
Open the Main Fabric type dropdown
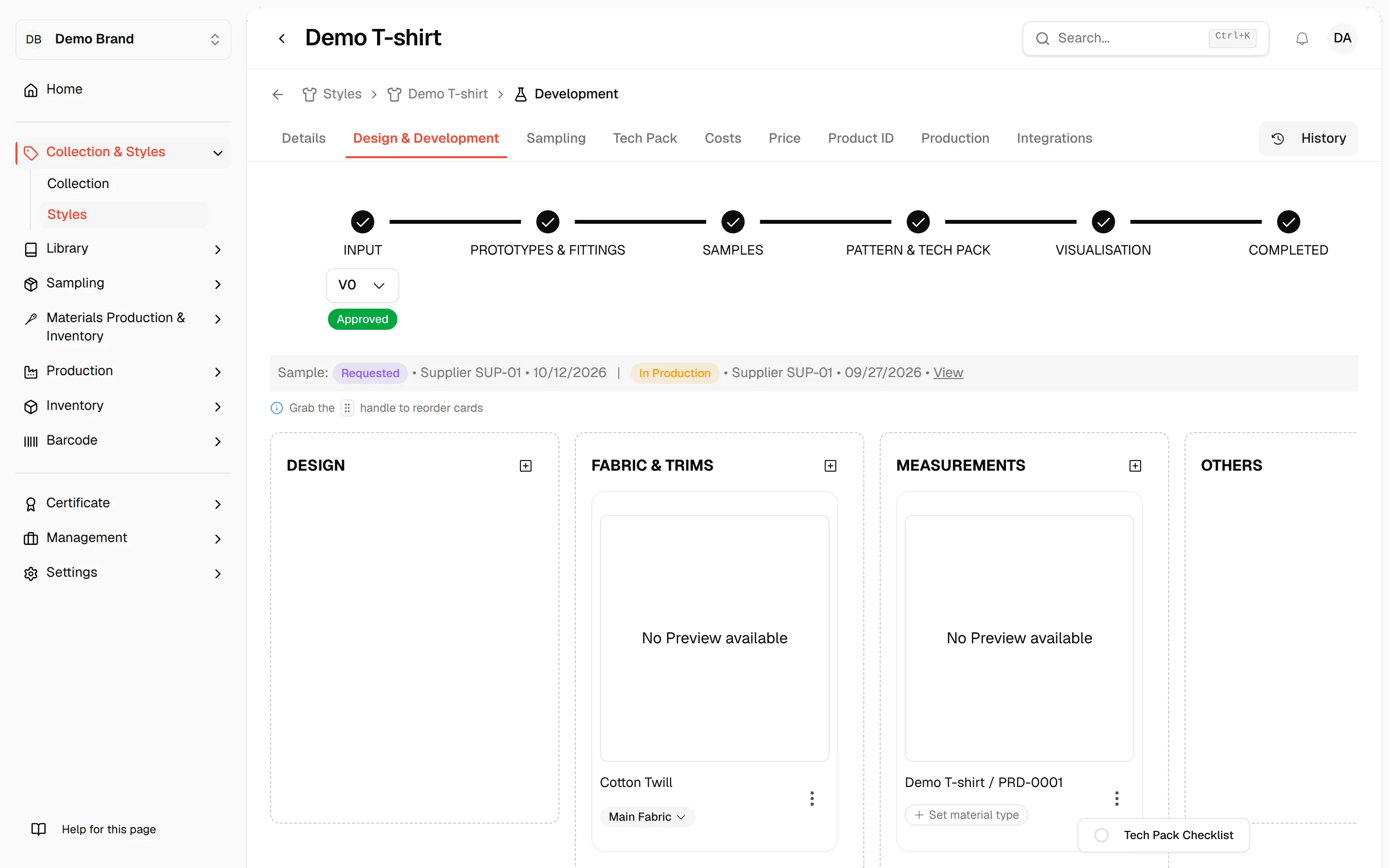coord(647,817)
